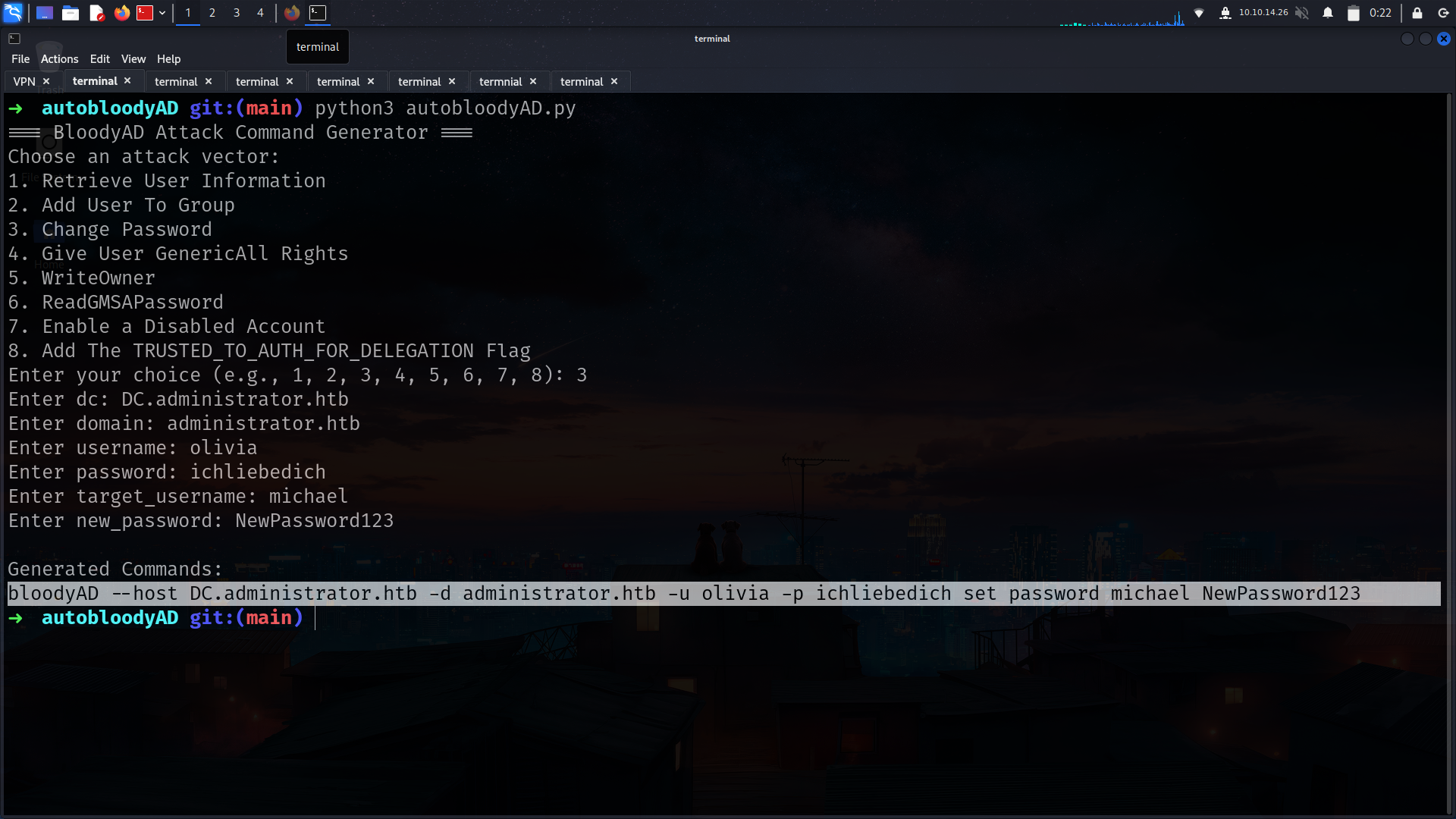Click the log out icon in panel
The width and height of the screenshot is (1456, 819).
coord(1443,13)
